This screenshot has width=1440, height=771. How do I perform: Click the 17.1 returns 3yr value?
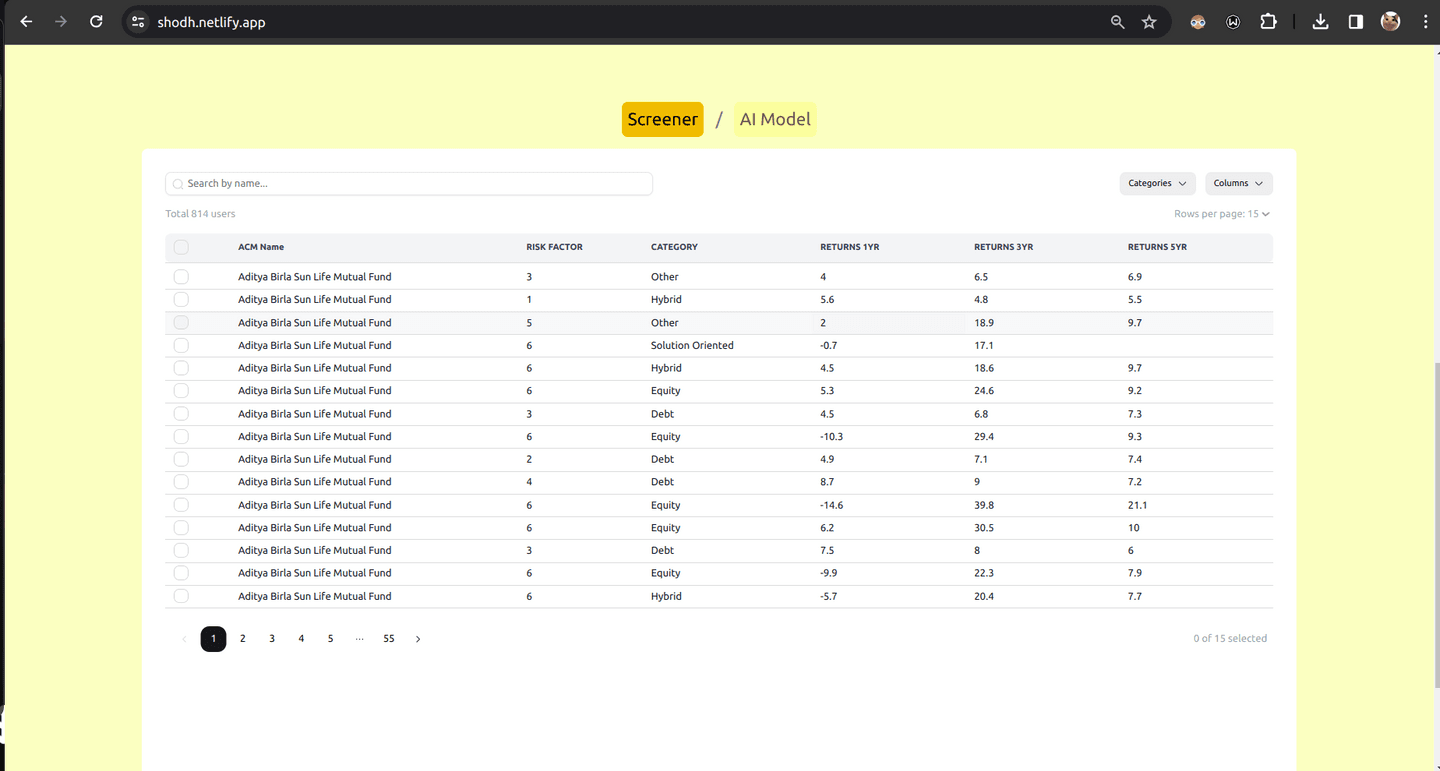tap(983, 345)
